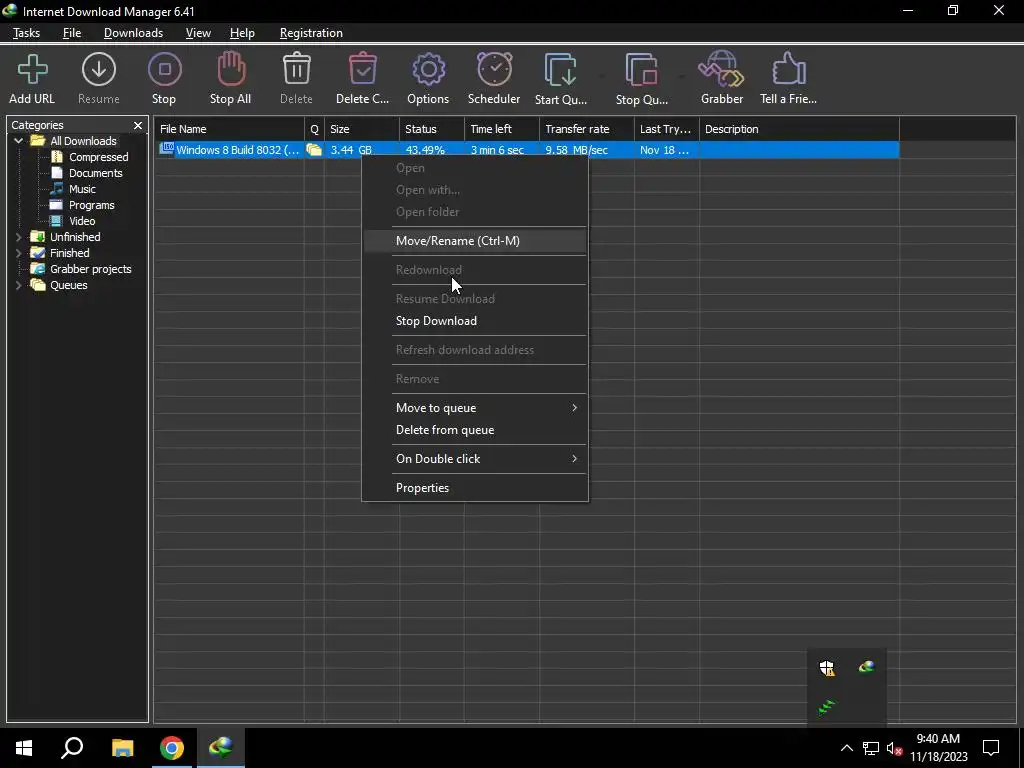Open the File menu
1024x768 pixels.
point(72,33)
